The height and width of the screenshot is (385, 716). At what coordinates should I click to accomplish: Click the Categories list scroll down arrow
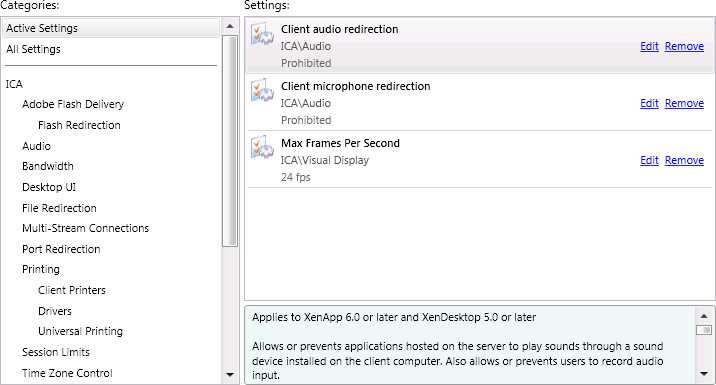coord(230,375)
